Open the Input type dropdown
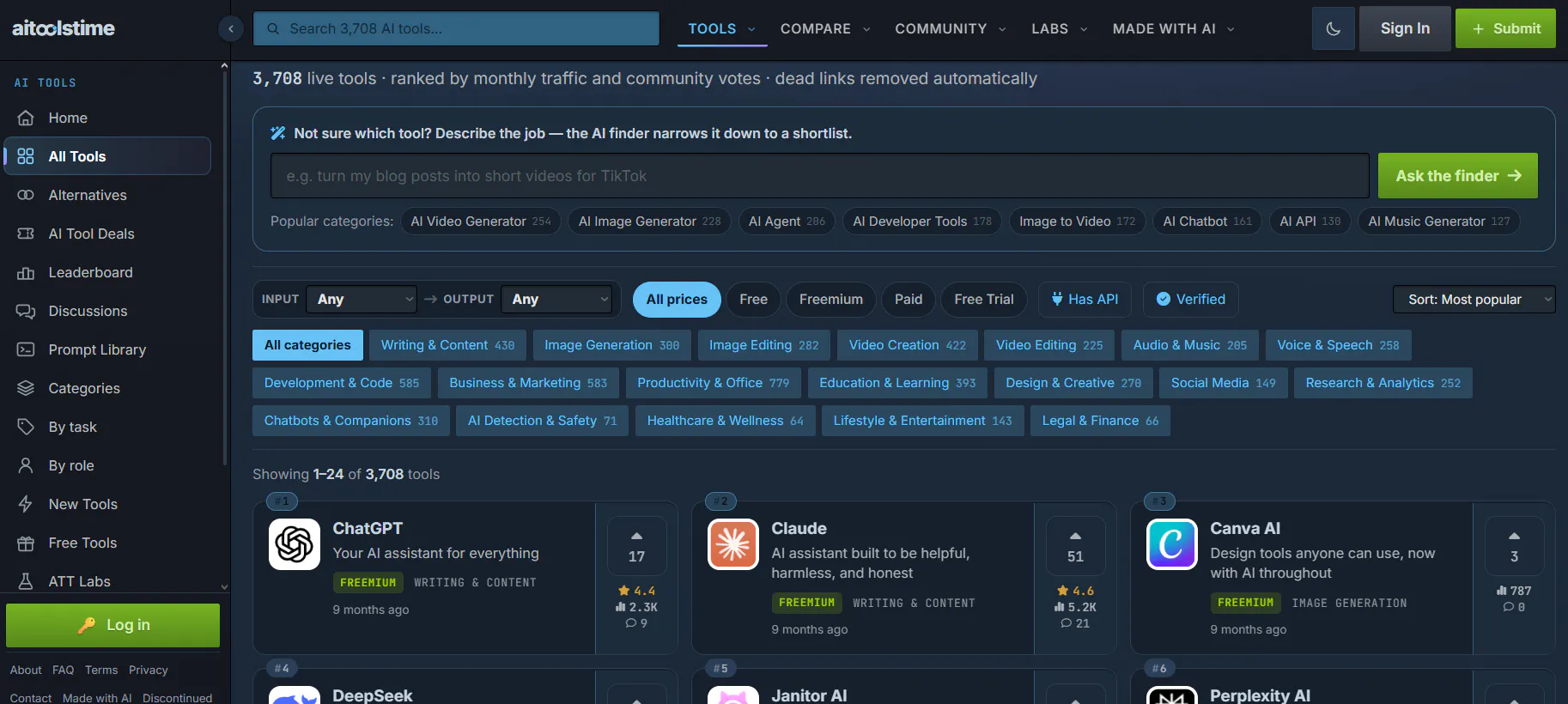 pyautogui.click(x=362, y=300)
